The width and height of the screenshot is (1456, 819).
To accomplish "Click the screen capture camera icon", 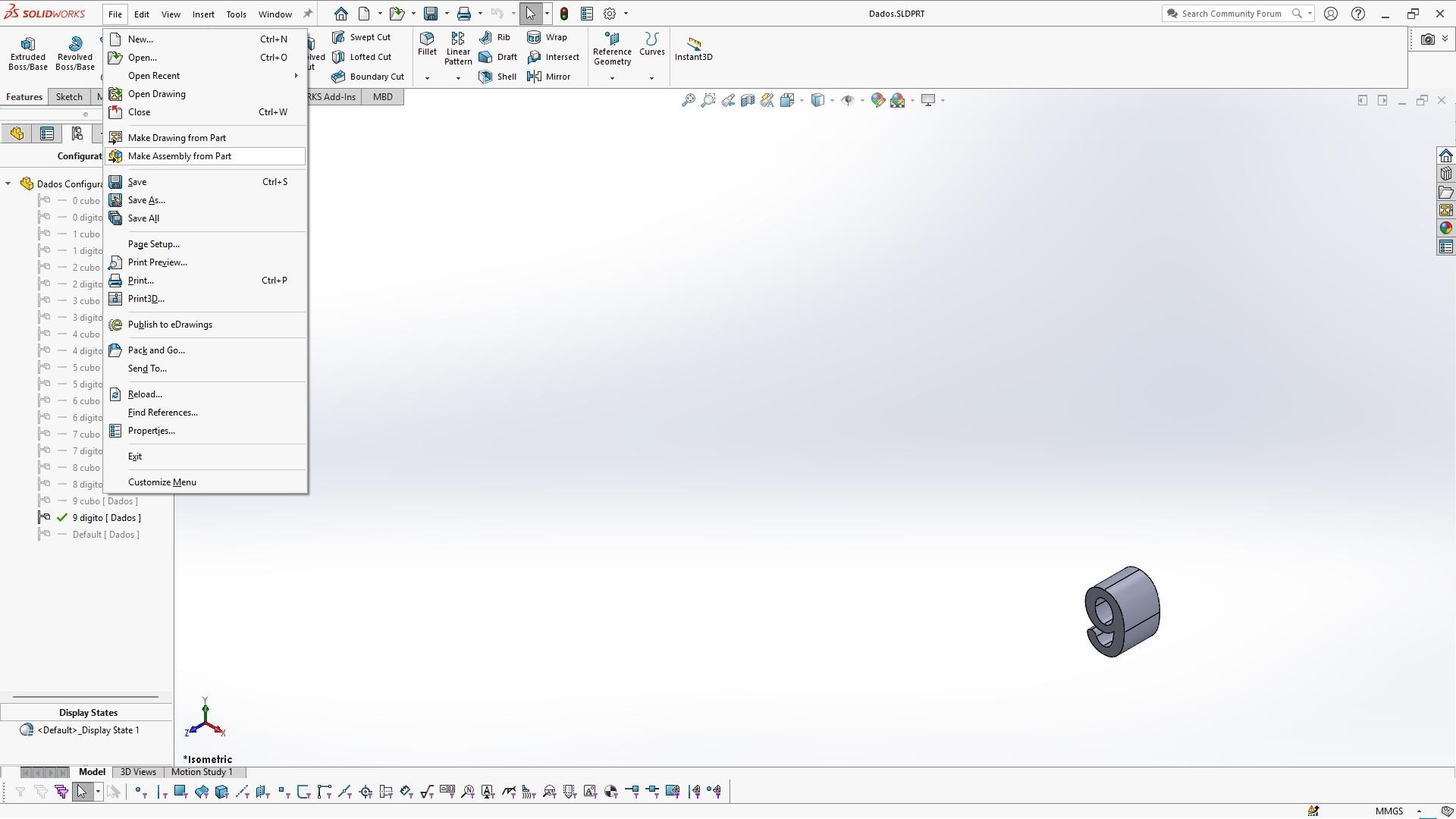I will (x=1428, y=39).
